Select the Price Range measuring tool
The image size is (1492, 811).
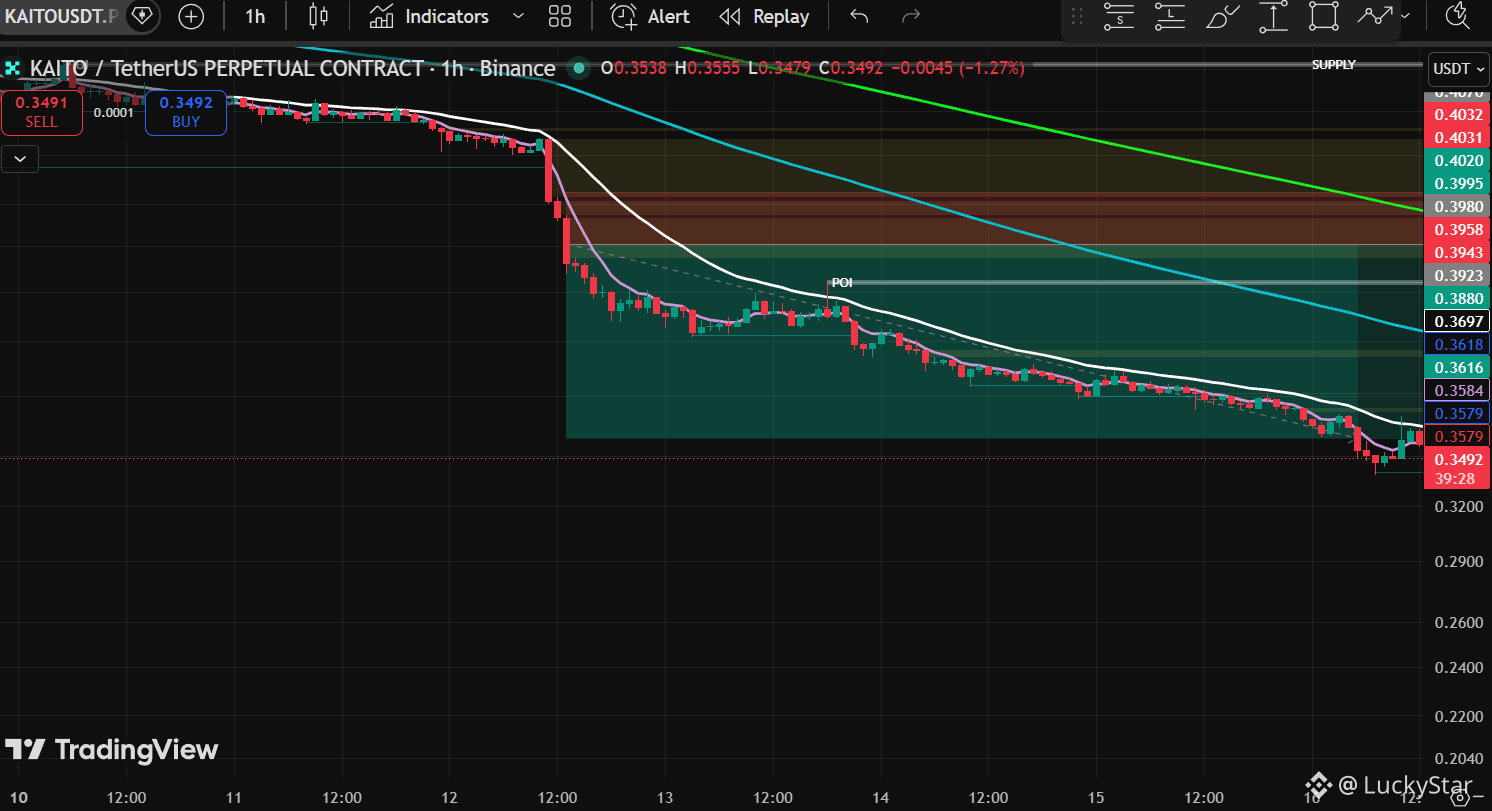(1273, 16)
